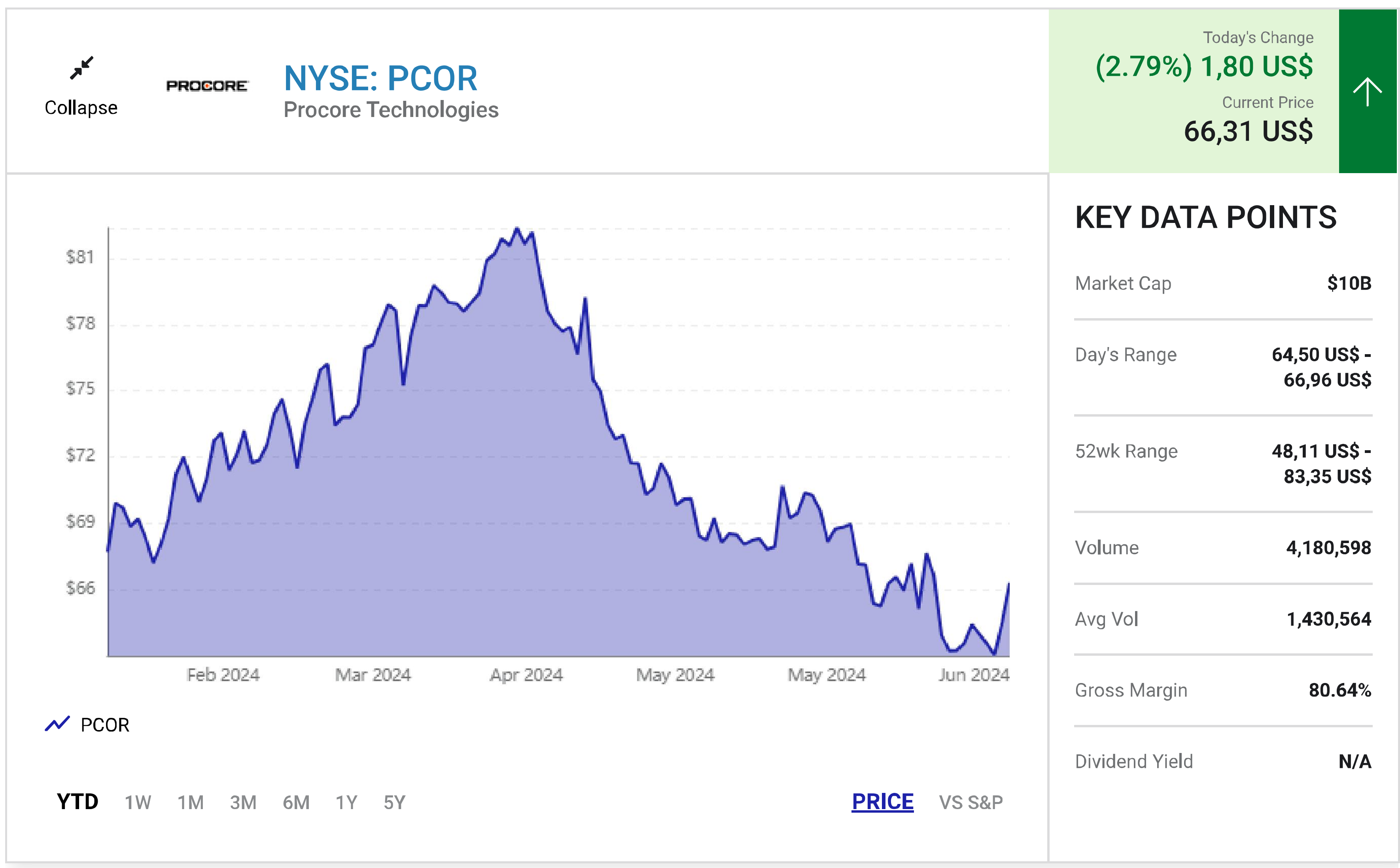Screen dimensions: 1400x868
Task: Click the Current Price label
Action: tap(1268, 102)
